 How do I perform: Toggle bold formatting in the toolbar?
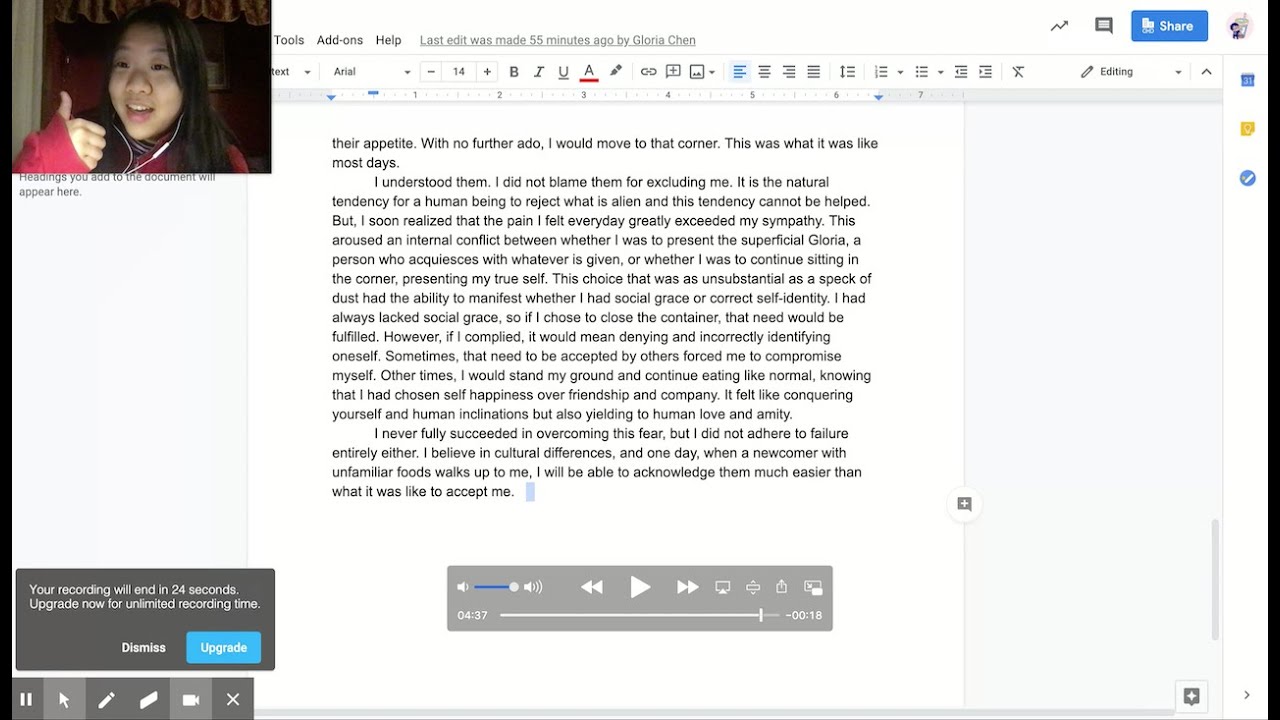click(x=514, y=72)
